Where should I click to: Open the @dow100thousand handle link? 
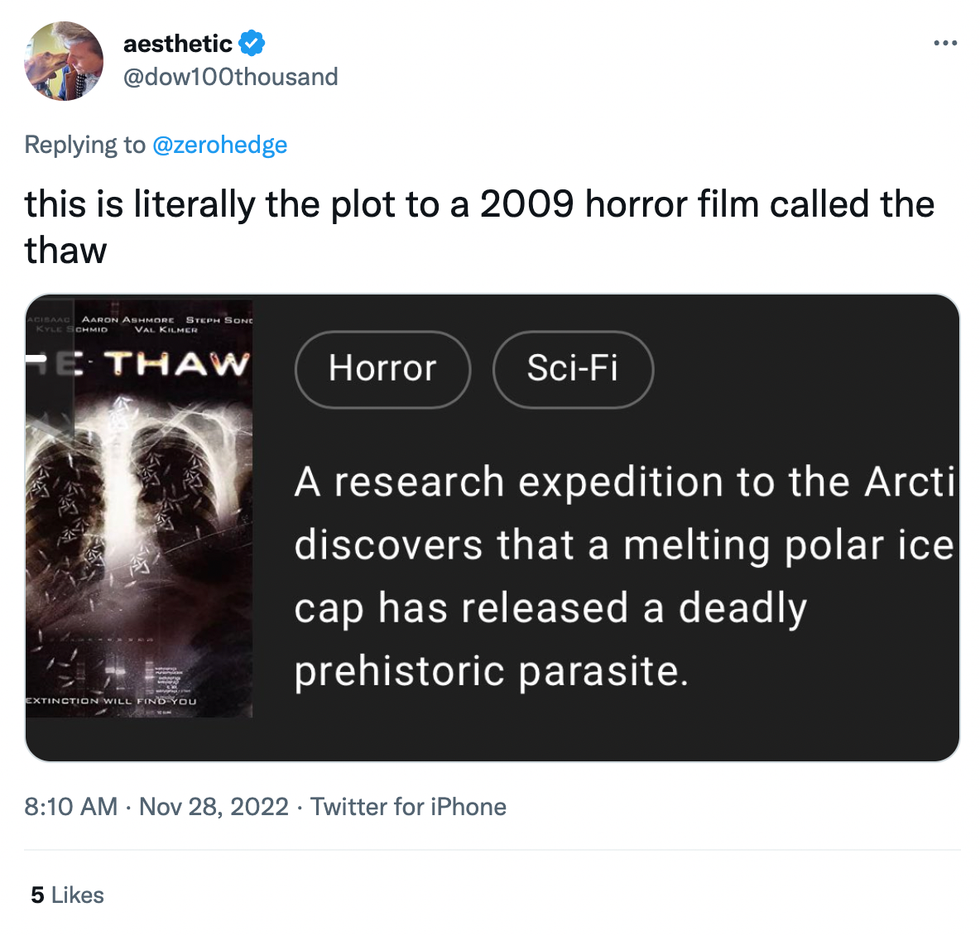coord(230,77)
